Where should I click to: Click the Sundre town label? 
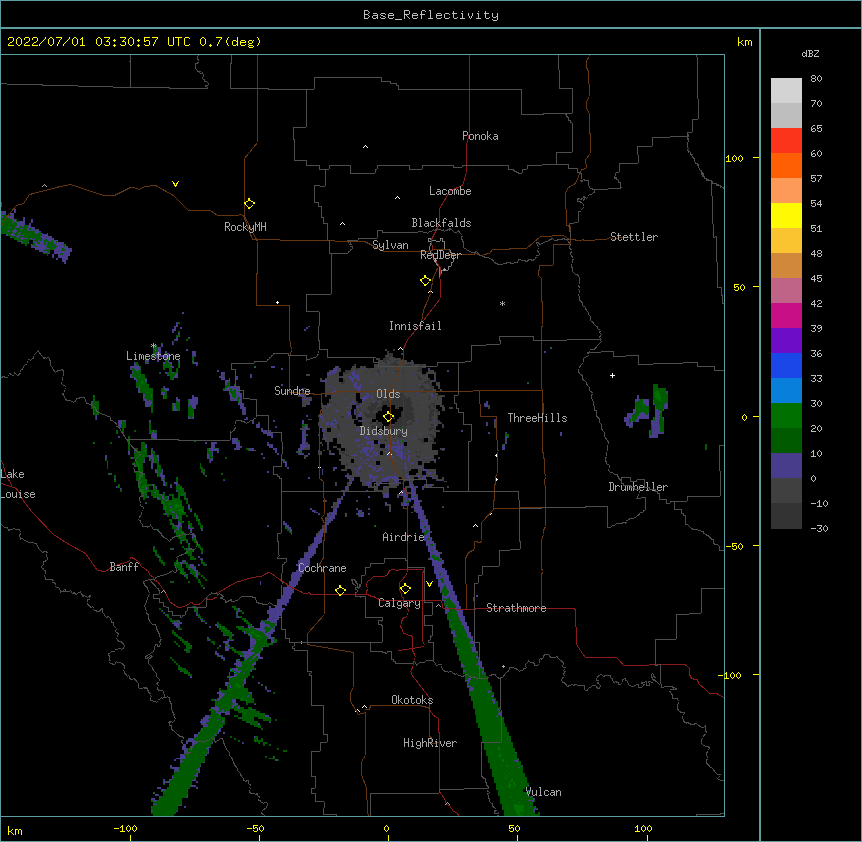coord(292,391)
